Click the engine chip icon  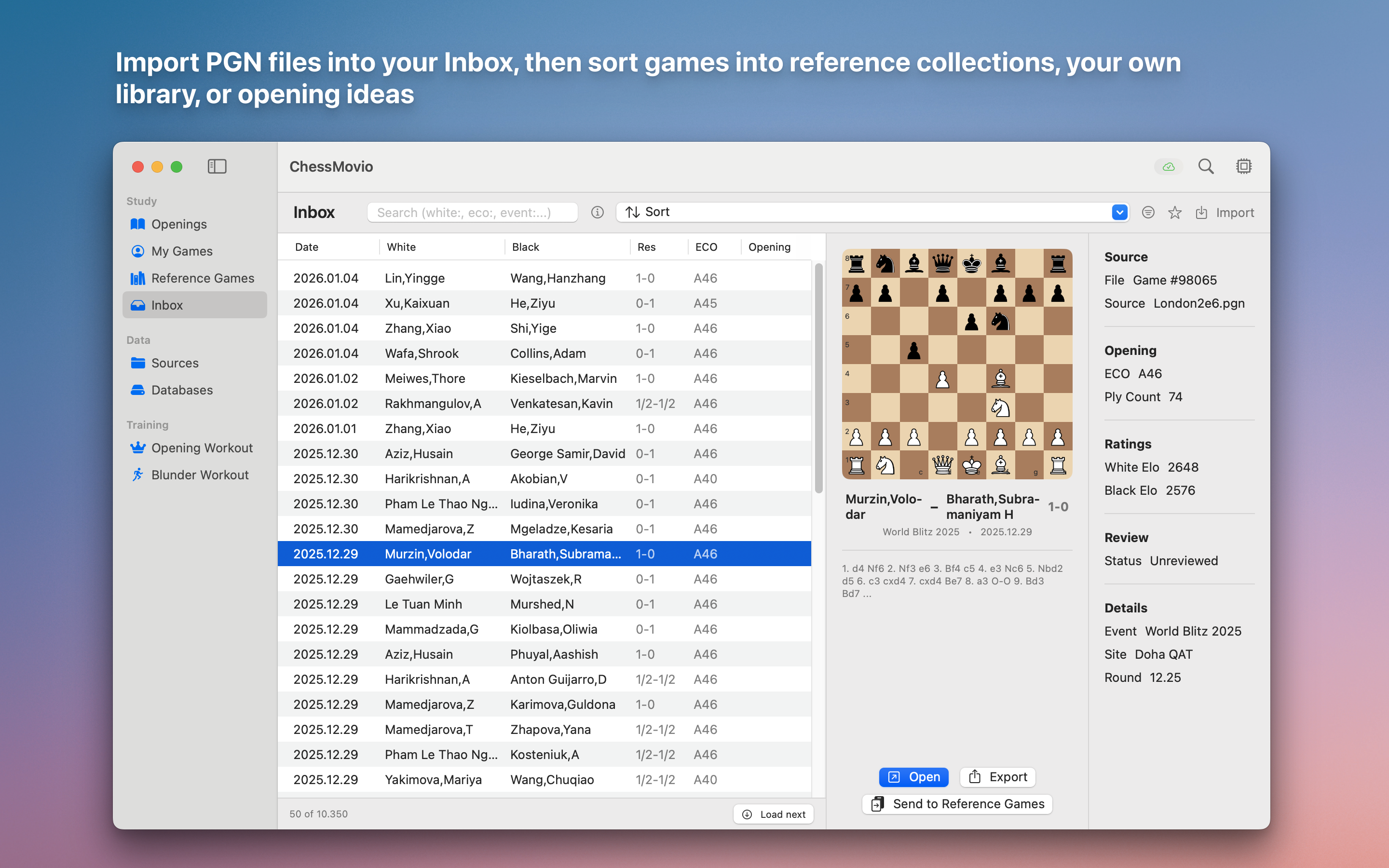[1243, 166]
